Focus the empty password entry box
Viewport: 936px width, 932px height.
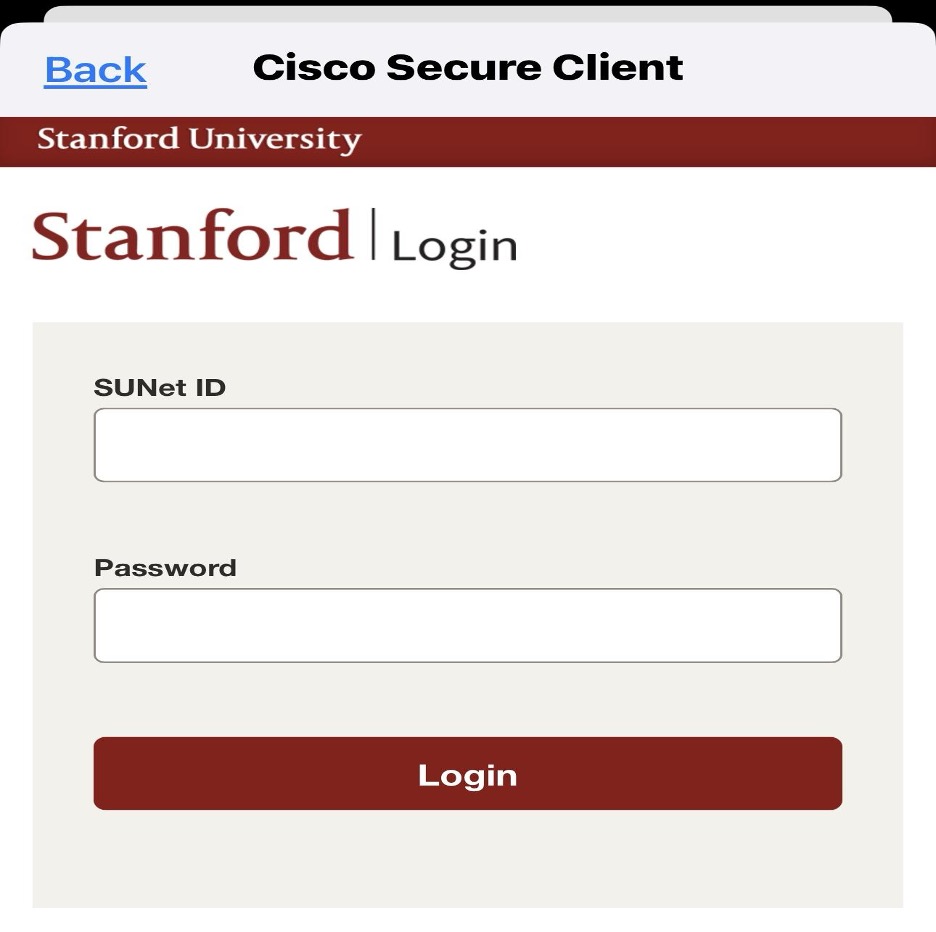pos(467,624)
